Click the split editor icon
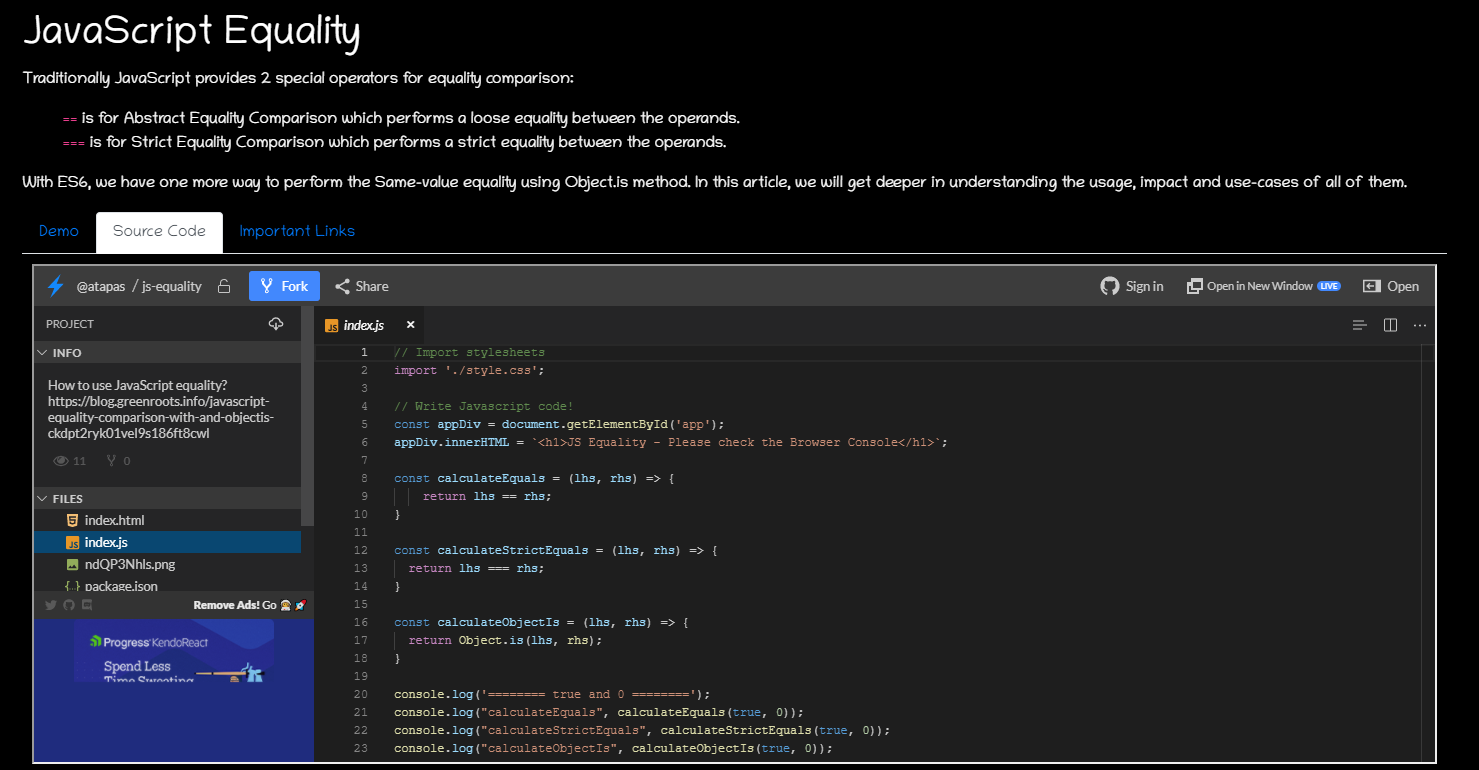Image resolution: width=1479 pixels, height=770 pixels. tap(1390, 325)
